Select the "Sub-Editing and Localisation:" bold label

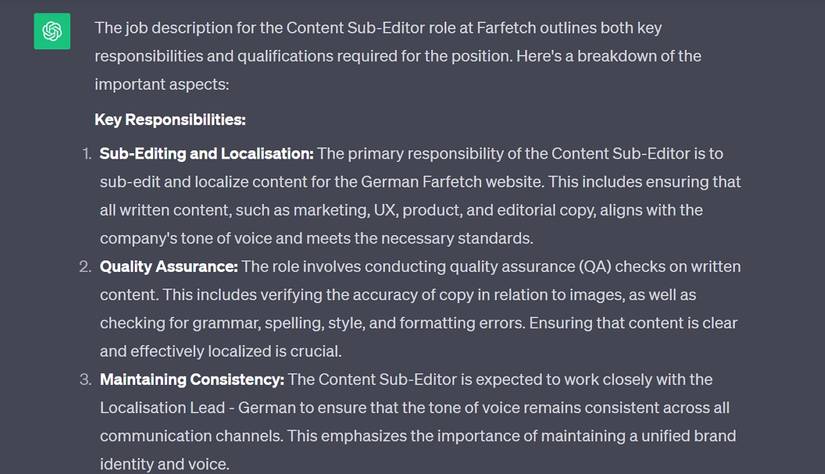point(206,154)
